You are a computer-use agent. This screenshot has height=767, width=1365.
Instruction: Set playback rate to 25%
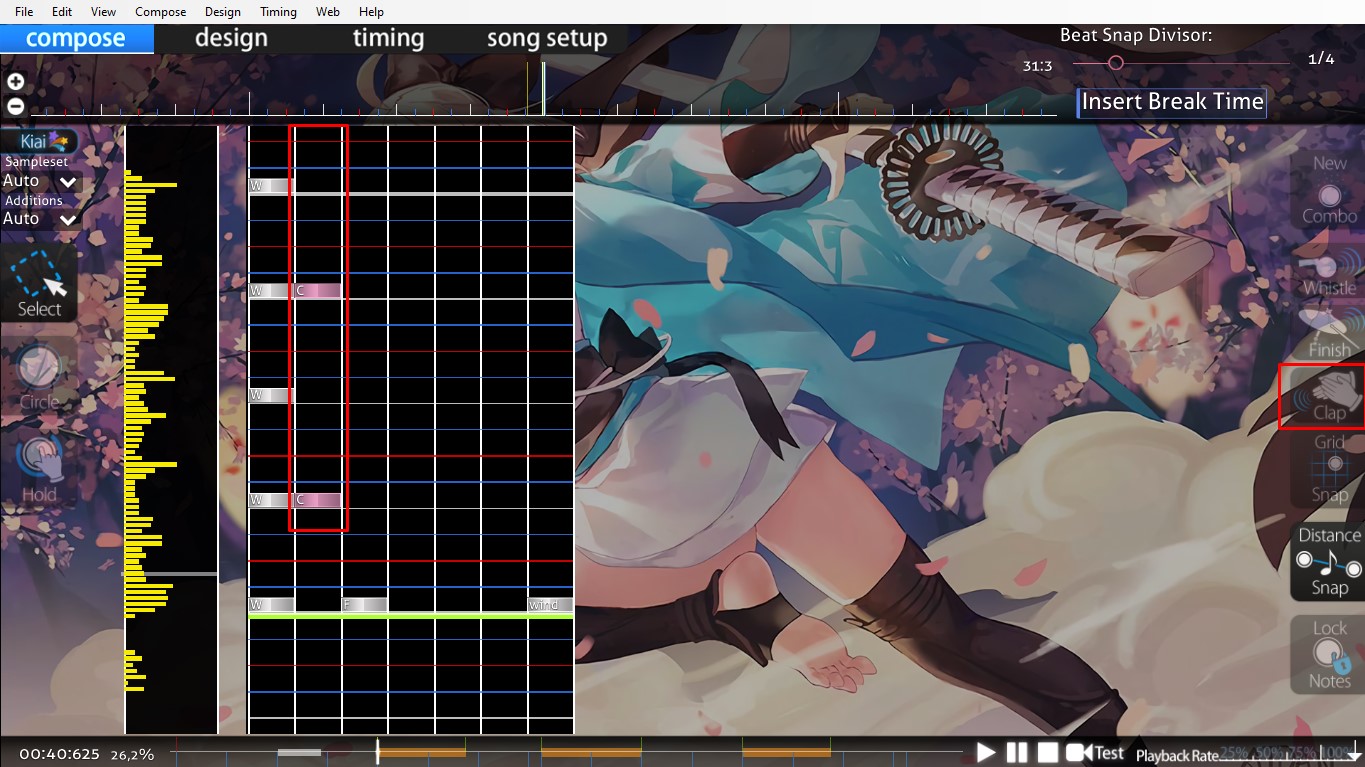(1234, 752)
